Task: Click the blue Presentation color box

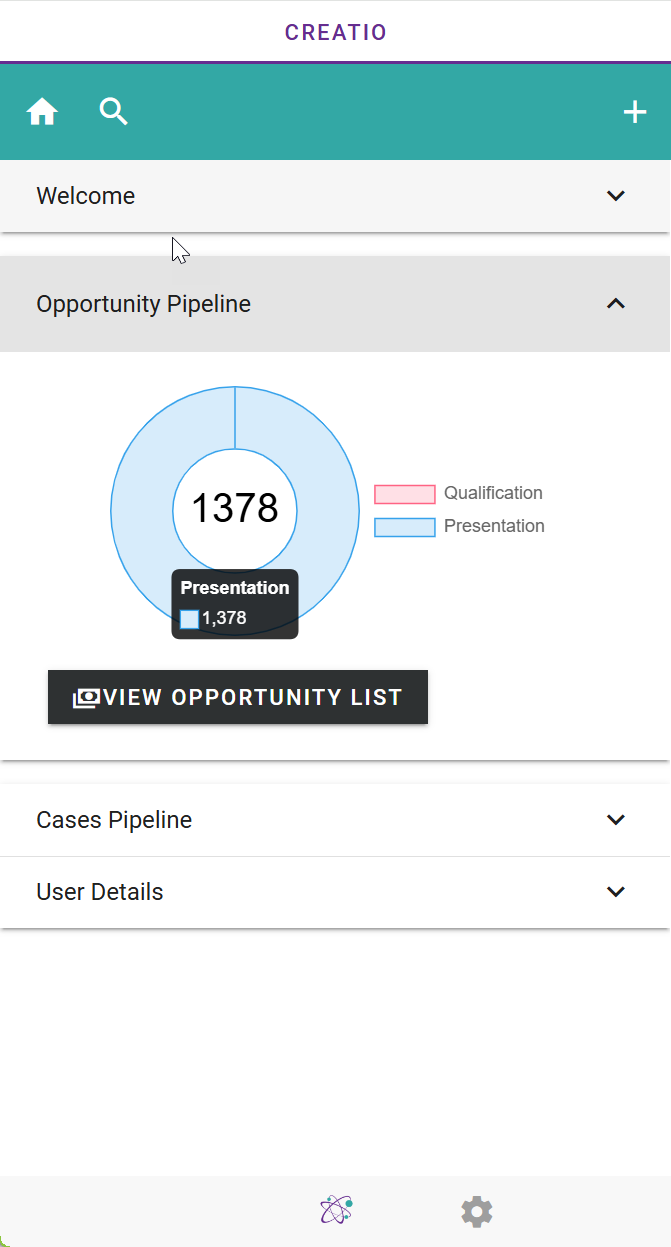Action: pyautogui.click(x=405, y=527)
